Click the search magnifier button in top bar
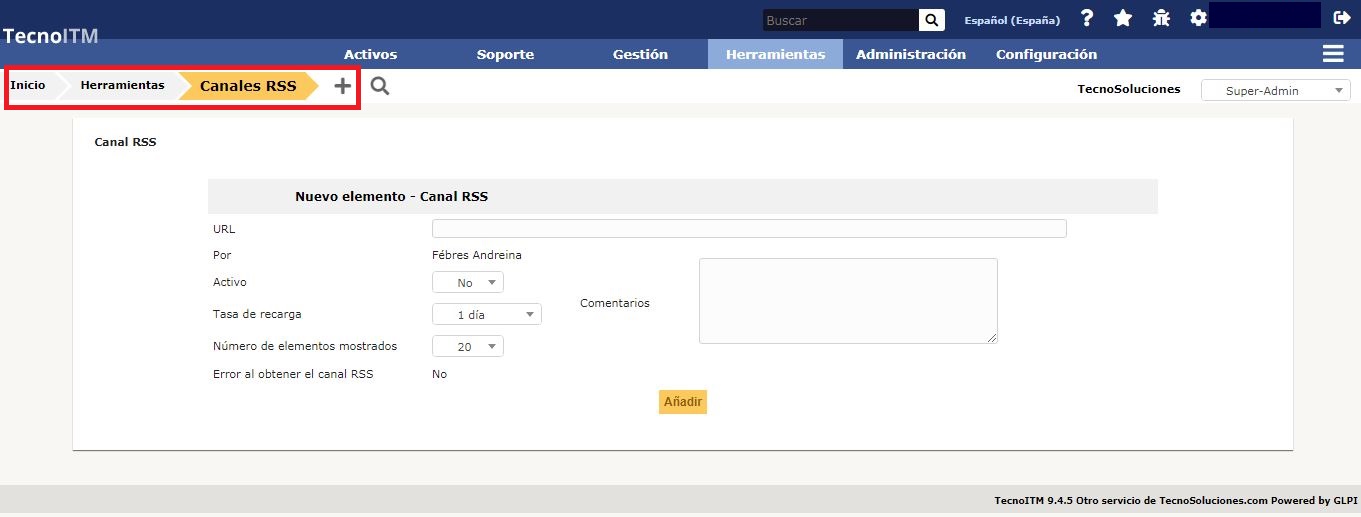Viewport: 1361px width, 517px height. (931, 20)
